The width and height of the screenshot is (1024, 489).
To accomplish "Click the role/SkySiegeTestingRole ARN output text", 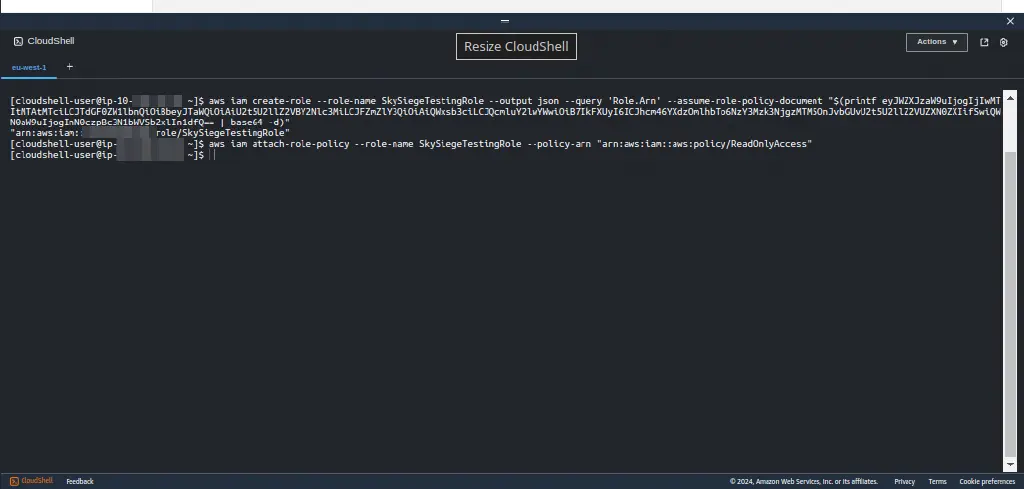I will [x=223, y=133].
